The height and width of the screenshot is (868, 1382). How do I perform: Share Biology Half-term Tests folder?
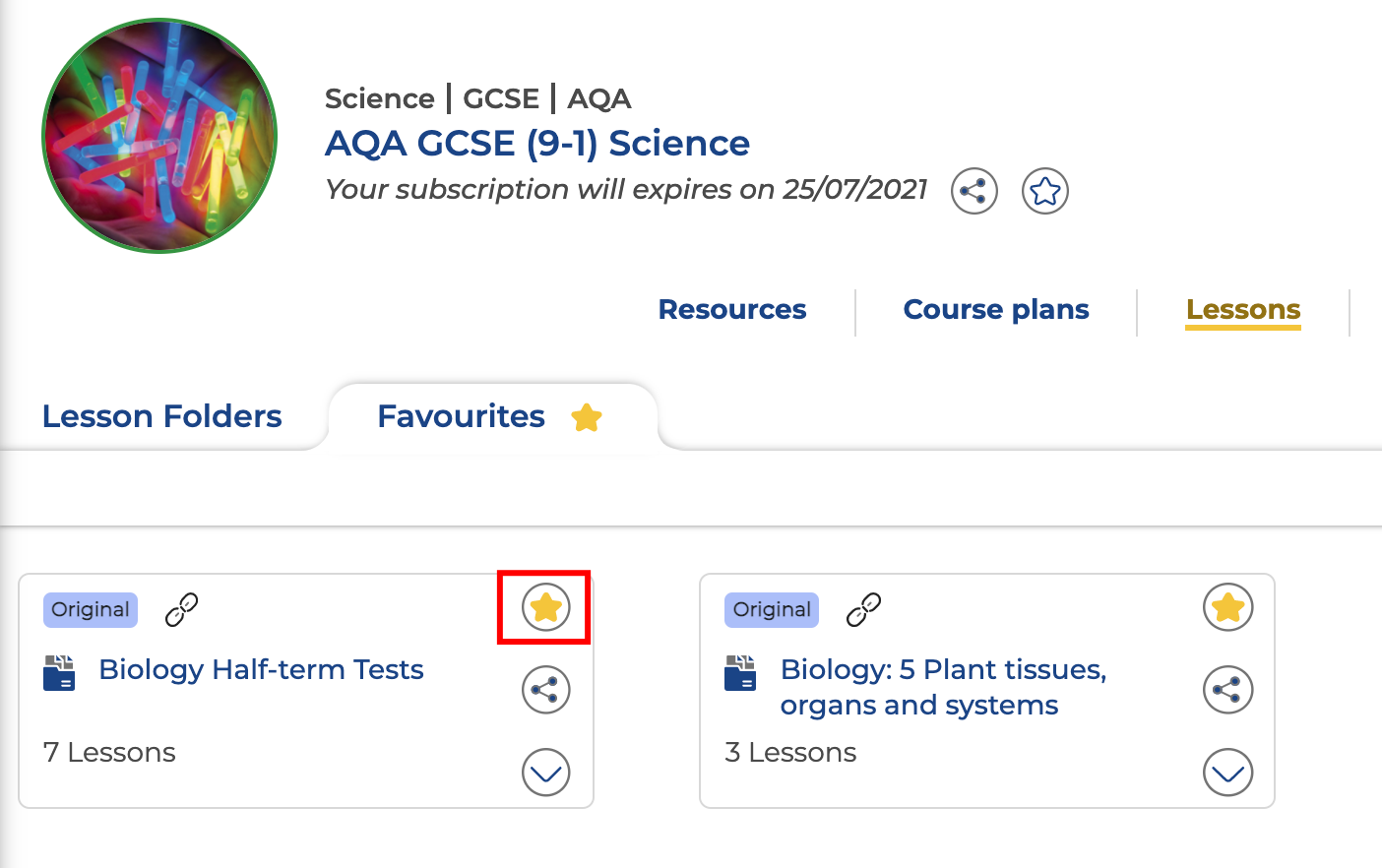[x=545, y=690]
